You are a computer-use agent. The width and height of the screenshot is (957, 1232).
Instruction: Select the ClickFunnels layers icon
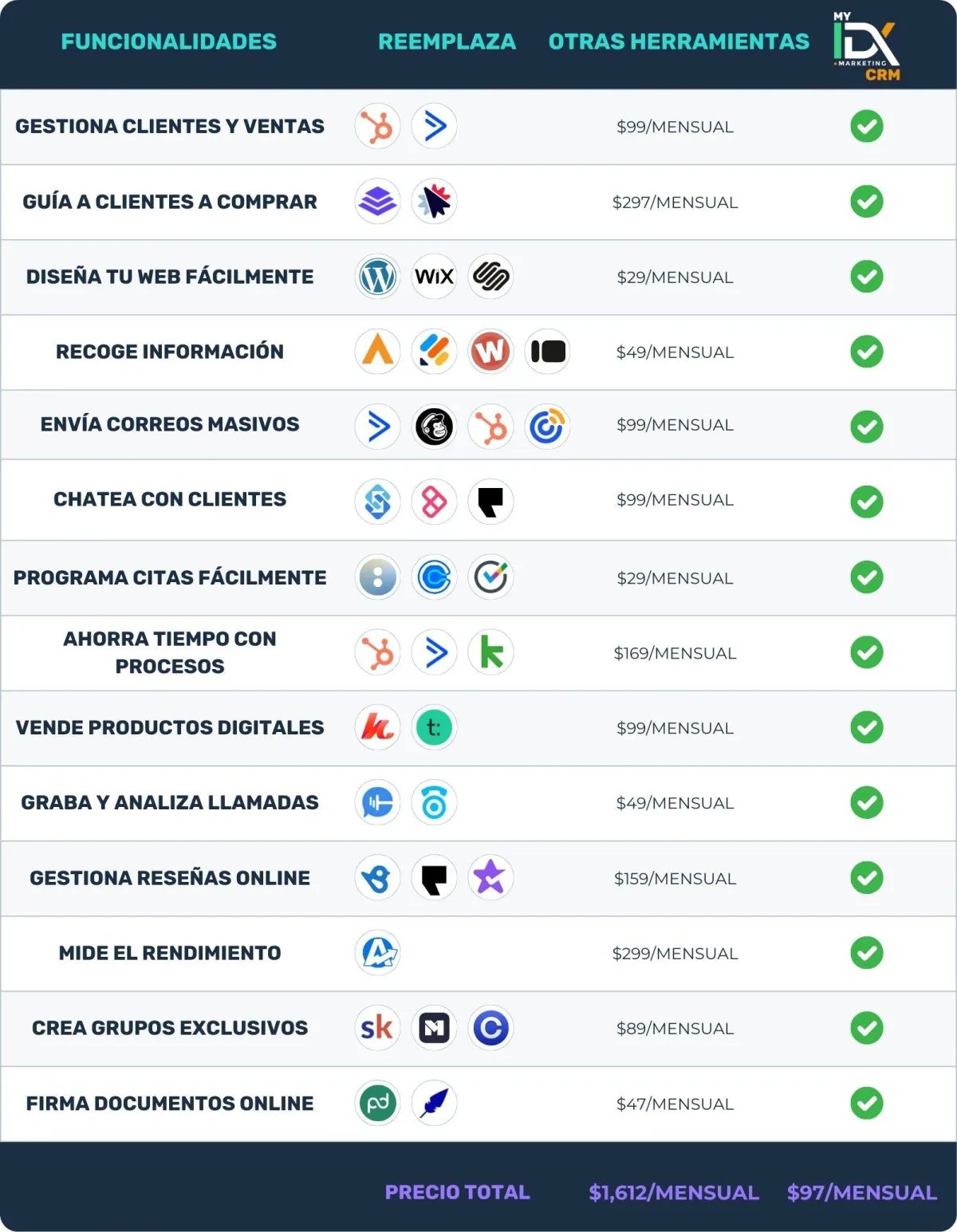tap(378, 201)
